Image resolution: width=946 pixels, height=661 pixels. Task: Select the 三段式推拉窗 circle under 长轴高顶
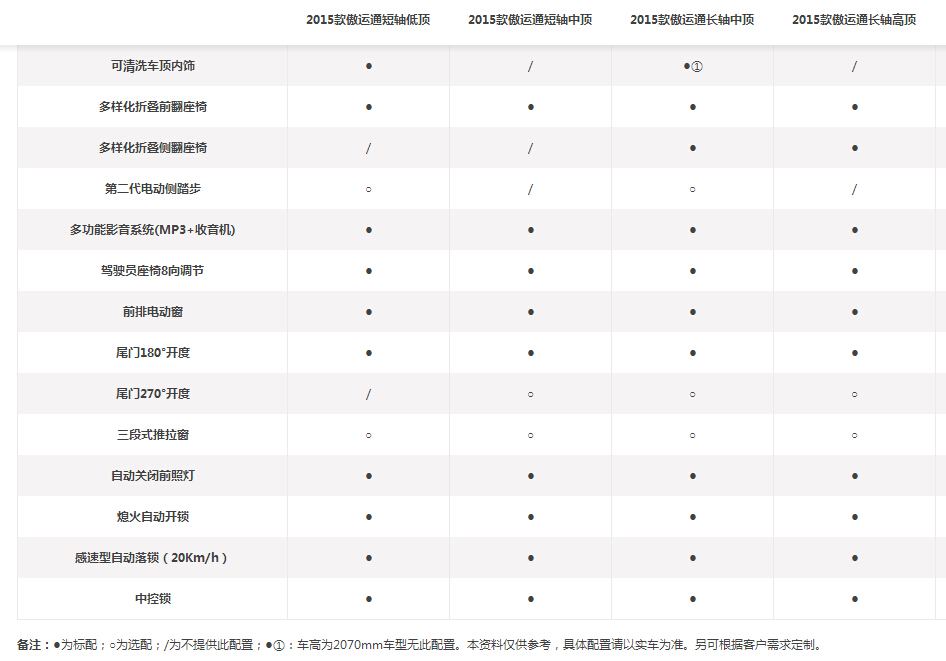854,435
